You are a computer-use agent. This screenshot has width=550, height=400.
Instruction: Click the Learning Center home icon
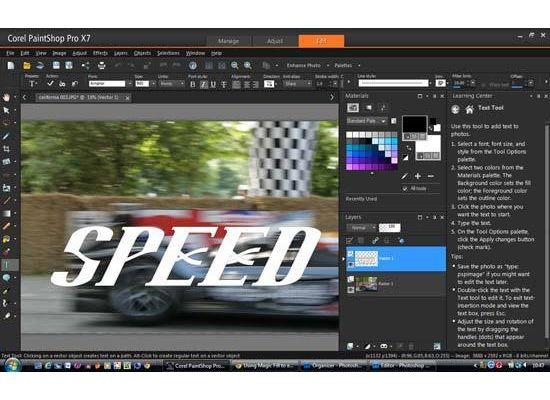[469, 109]
